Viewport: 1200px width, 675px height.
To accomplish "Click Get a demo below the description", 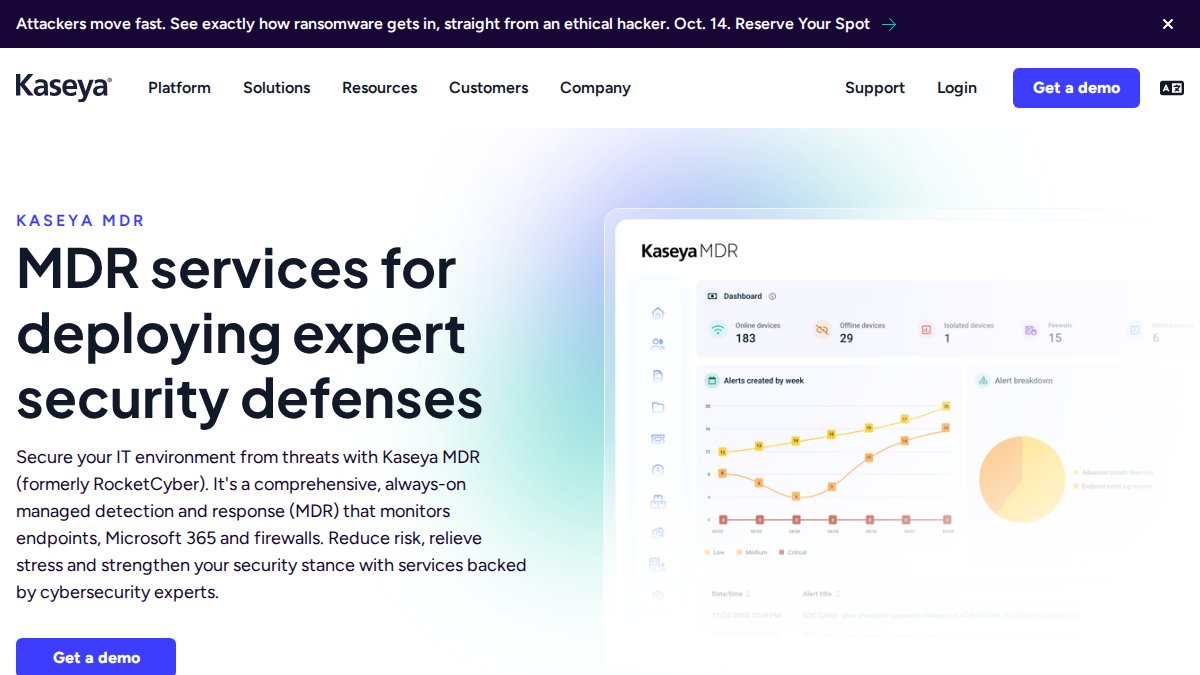I will click(x=96, y=657).
